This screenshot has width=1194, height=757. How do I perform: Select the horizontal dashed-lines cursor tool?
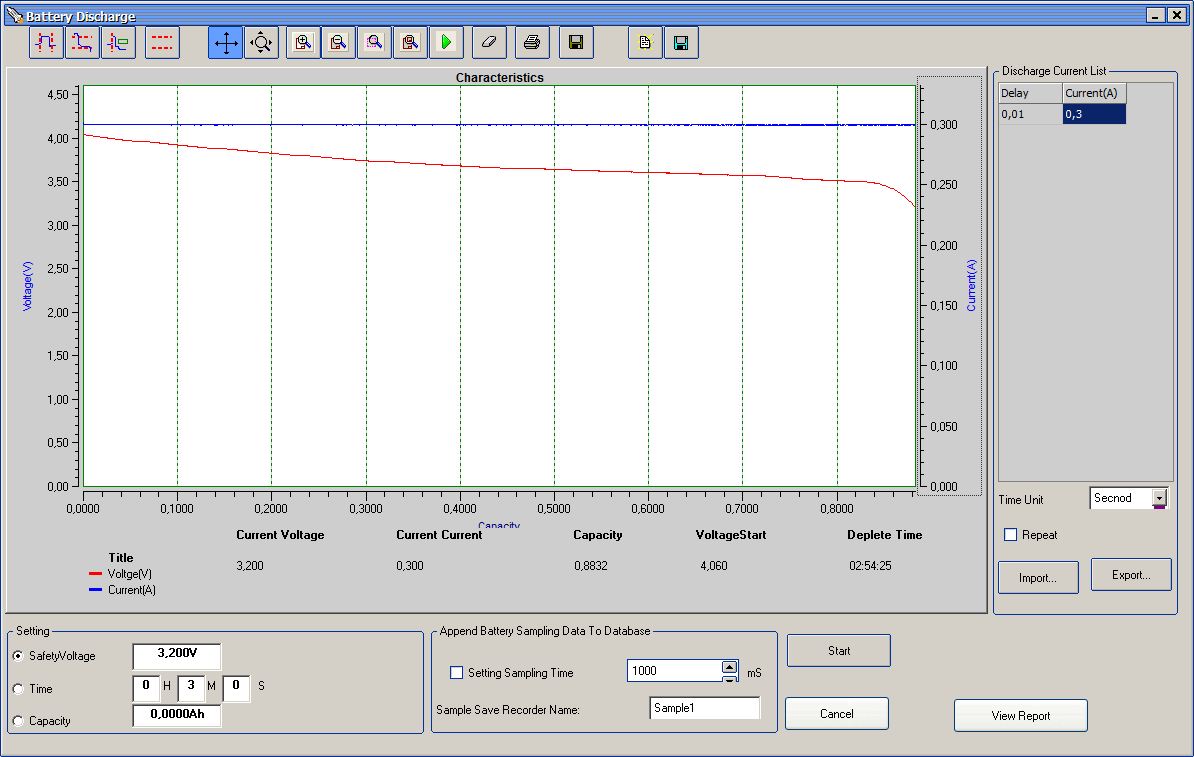click(162, 43)
